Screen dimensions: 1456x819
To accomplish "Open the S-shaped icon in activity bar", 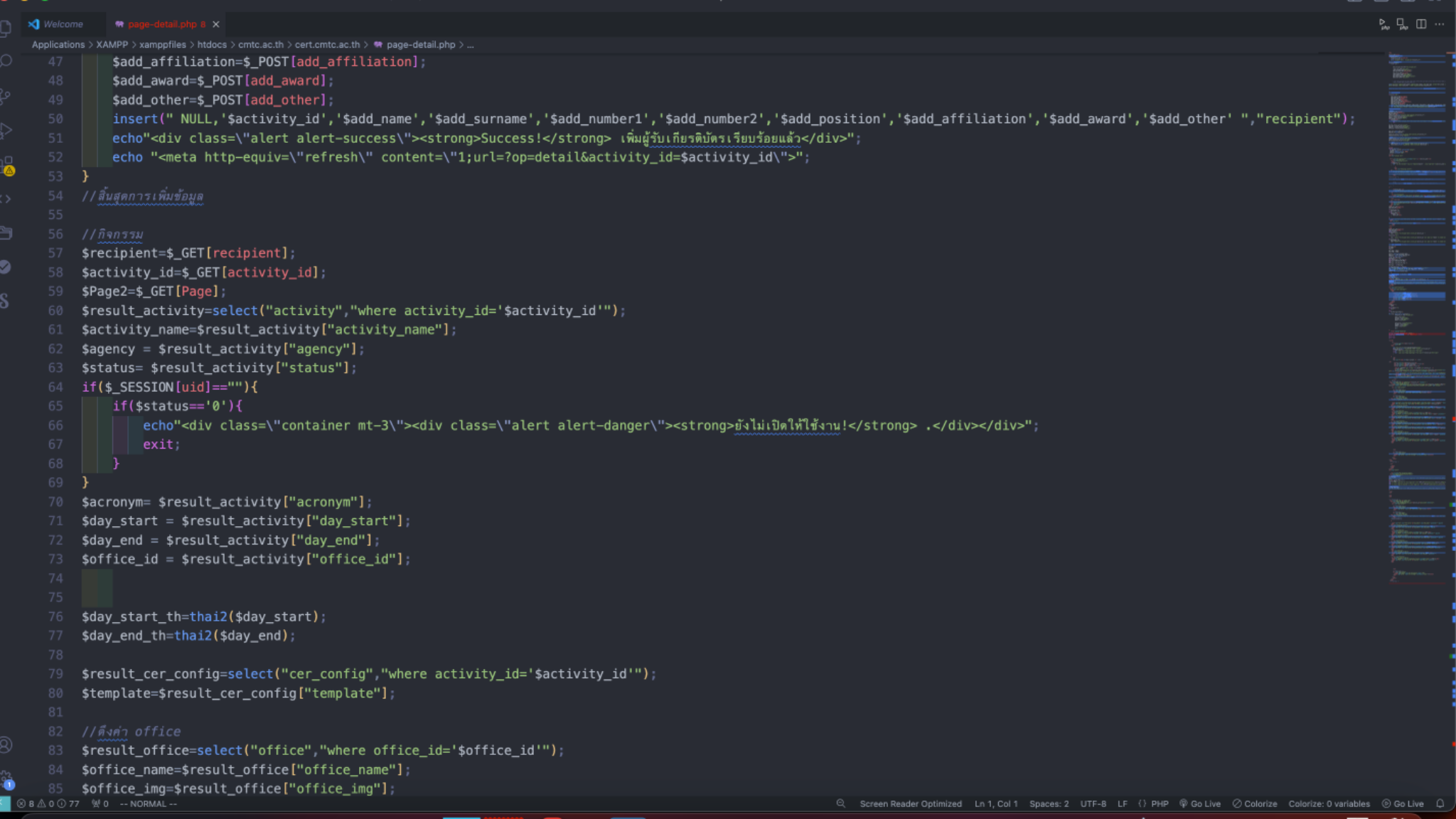I will pyautogui.click(x=6, y=301).
